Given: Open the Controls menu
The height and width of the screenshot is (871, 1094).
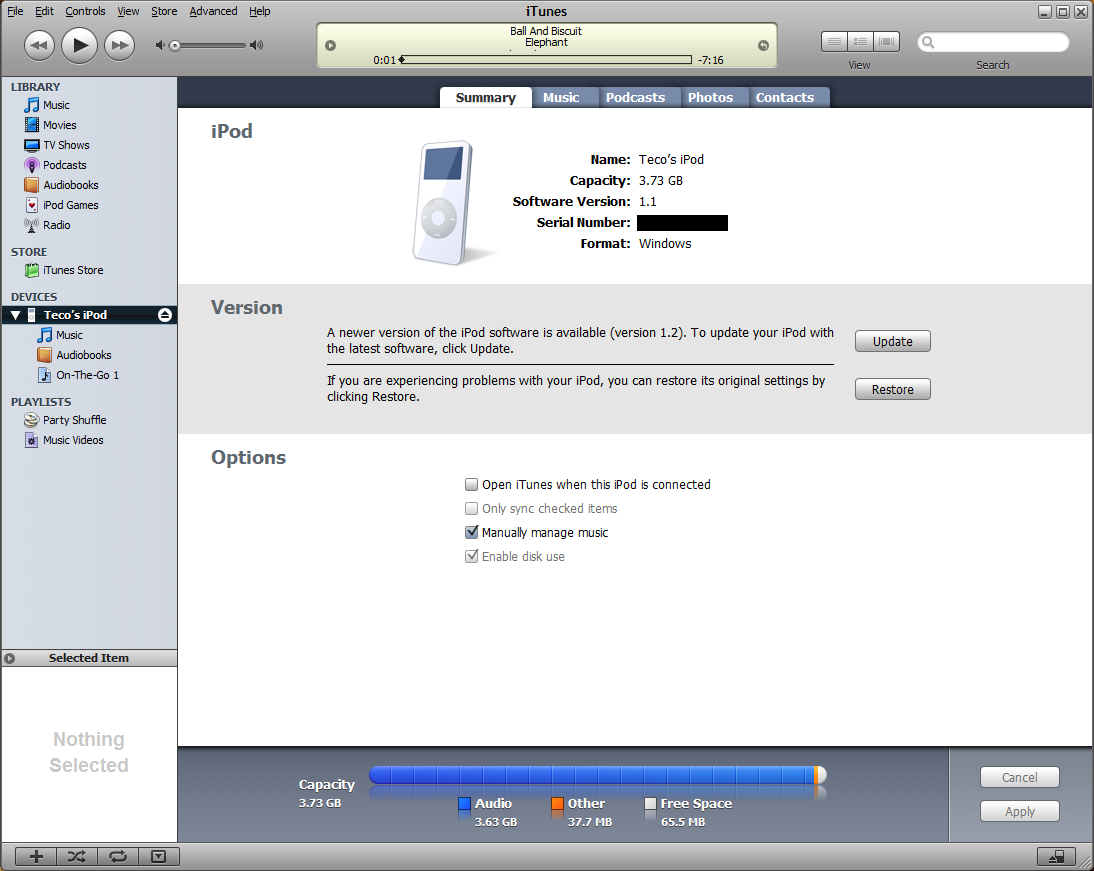Looking at the screenshot, I should (x=85, y=11).
